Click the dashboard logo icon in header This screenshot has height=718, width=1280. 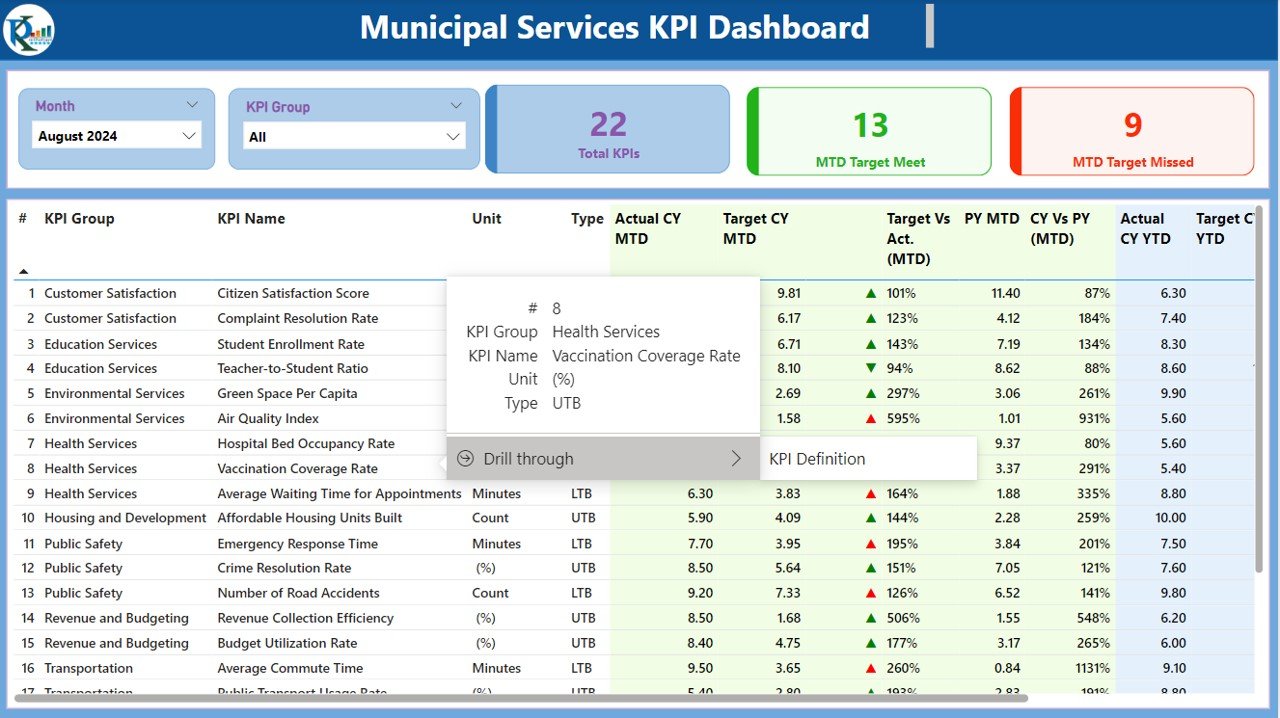(x=29, y=29)
